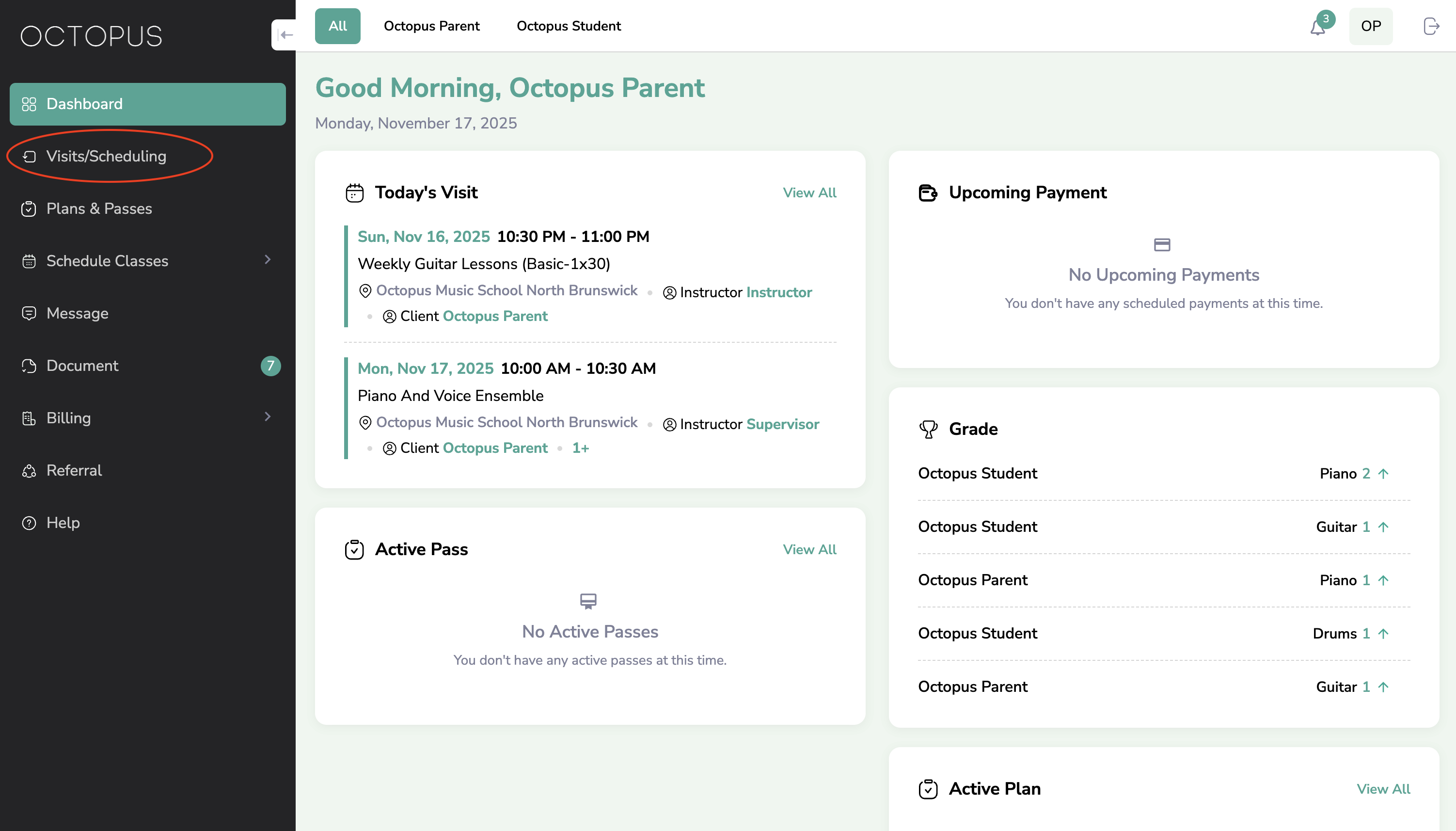Switch to the Octopus Student tab
The width and height of the screenshot is (1456, 831).
tap(568, 26)
